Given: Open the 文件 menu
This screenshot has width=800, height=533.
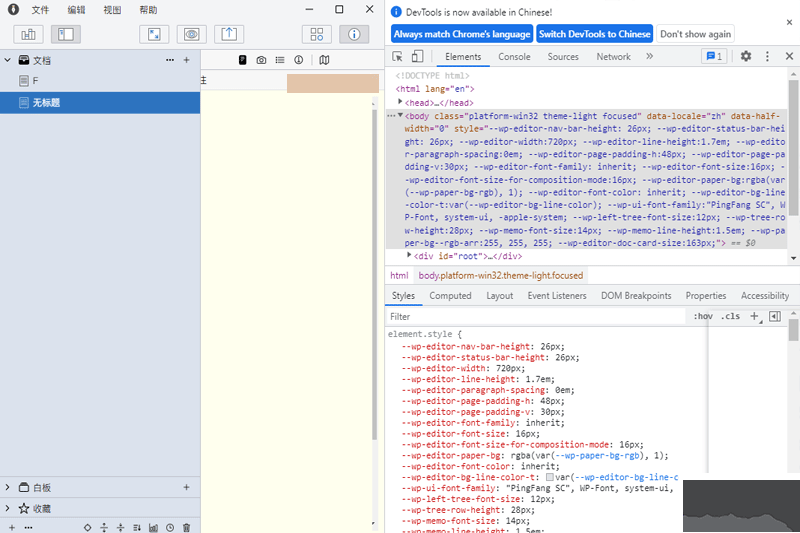Looking at the screenshot, I should tap(40, 9).
